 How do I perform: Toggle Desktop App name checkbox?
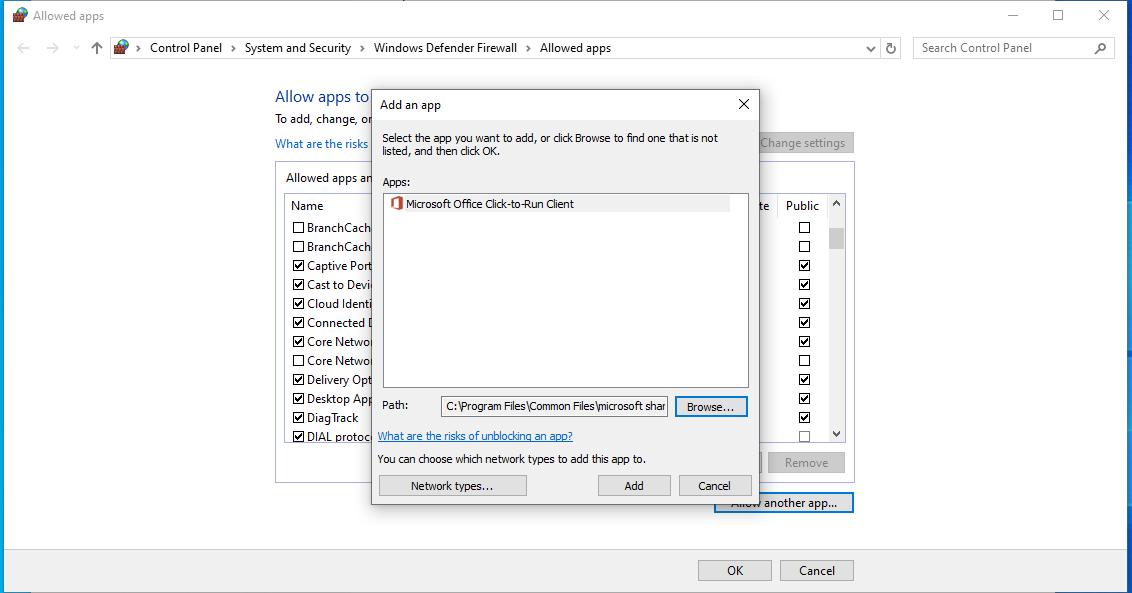pos(298,398)
